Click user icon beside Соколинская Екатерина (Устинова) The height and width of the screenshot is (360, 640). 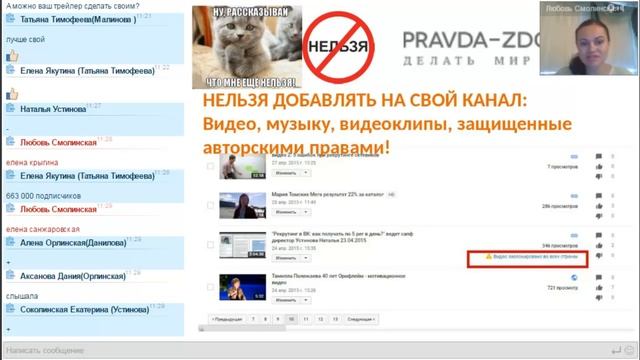click(11, 309)
